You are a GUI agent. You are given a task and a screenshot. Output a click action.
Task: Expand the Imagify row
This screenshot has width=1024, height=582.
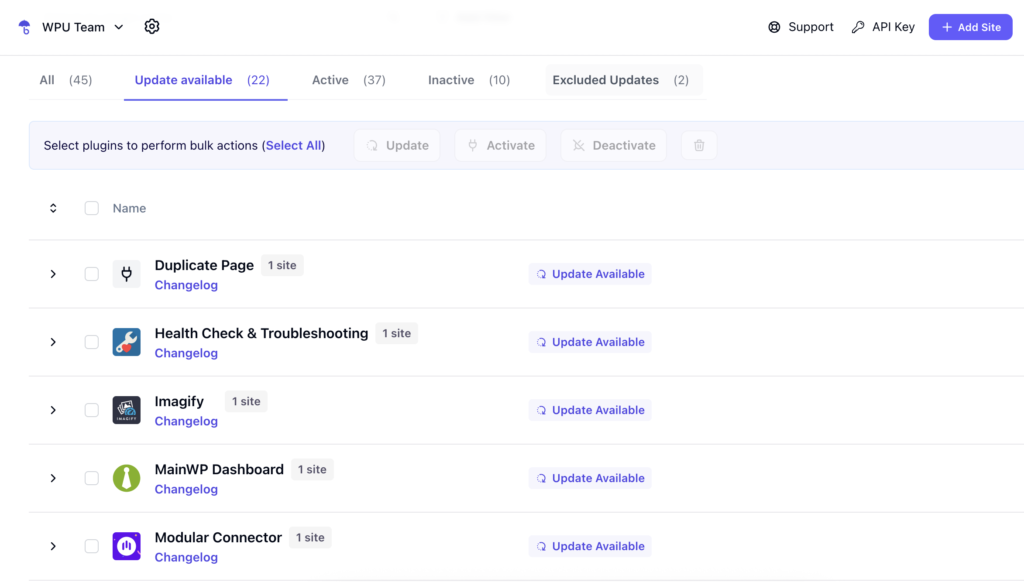[53, 410]
